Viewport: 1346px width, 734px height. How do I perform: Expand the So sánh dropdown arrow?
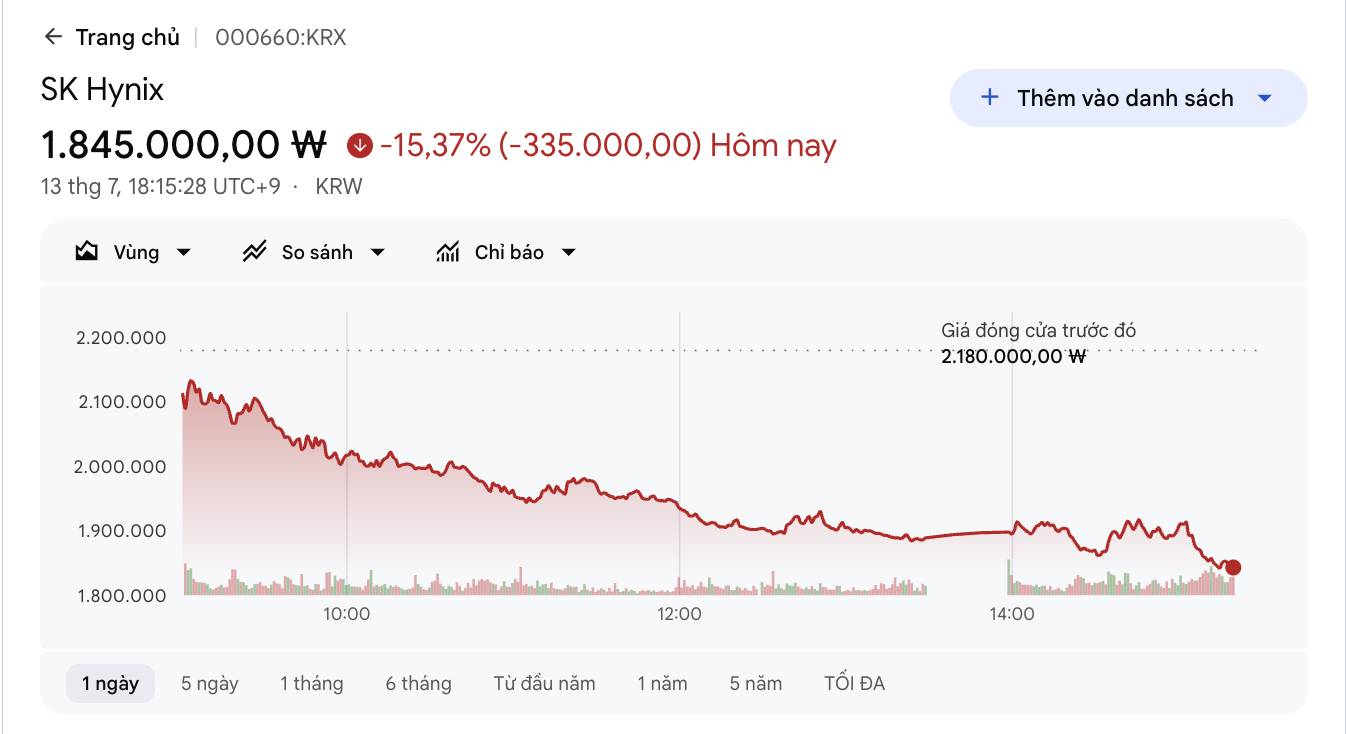click(377, 253)
